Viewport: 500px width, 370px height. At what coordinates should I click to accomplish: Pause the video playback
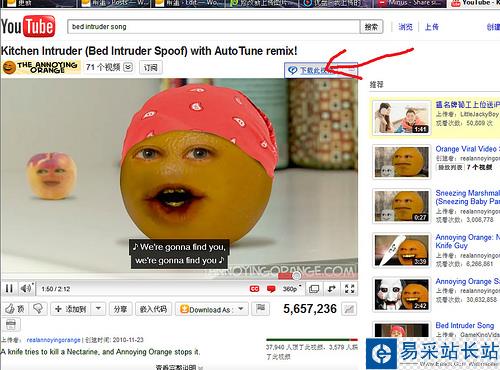9,288
